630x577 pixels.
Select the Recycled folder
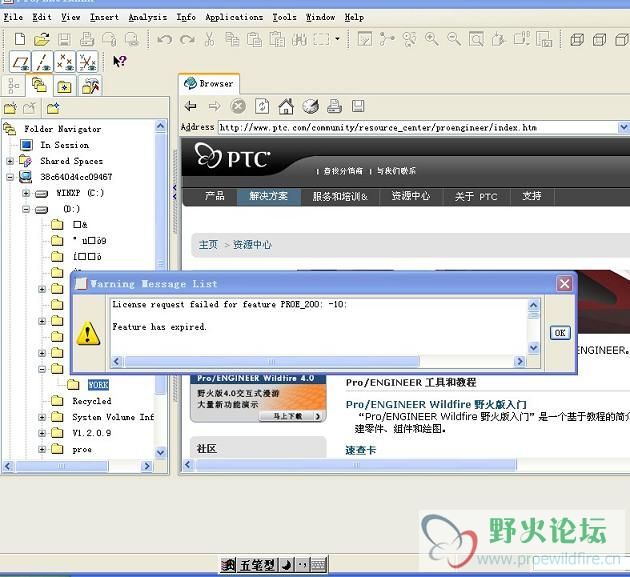click(x=92, y=401)
